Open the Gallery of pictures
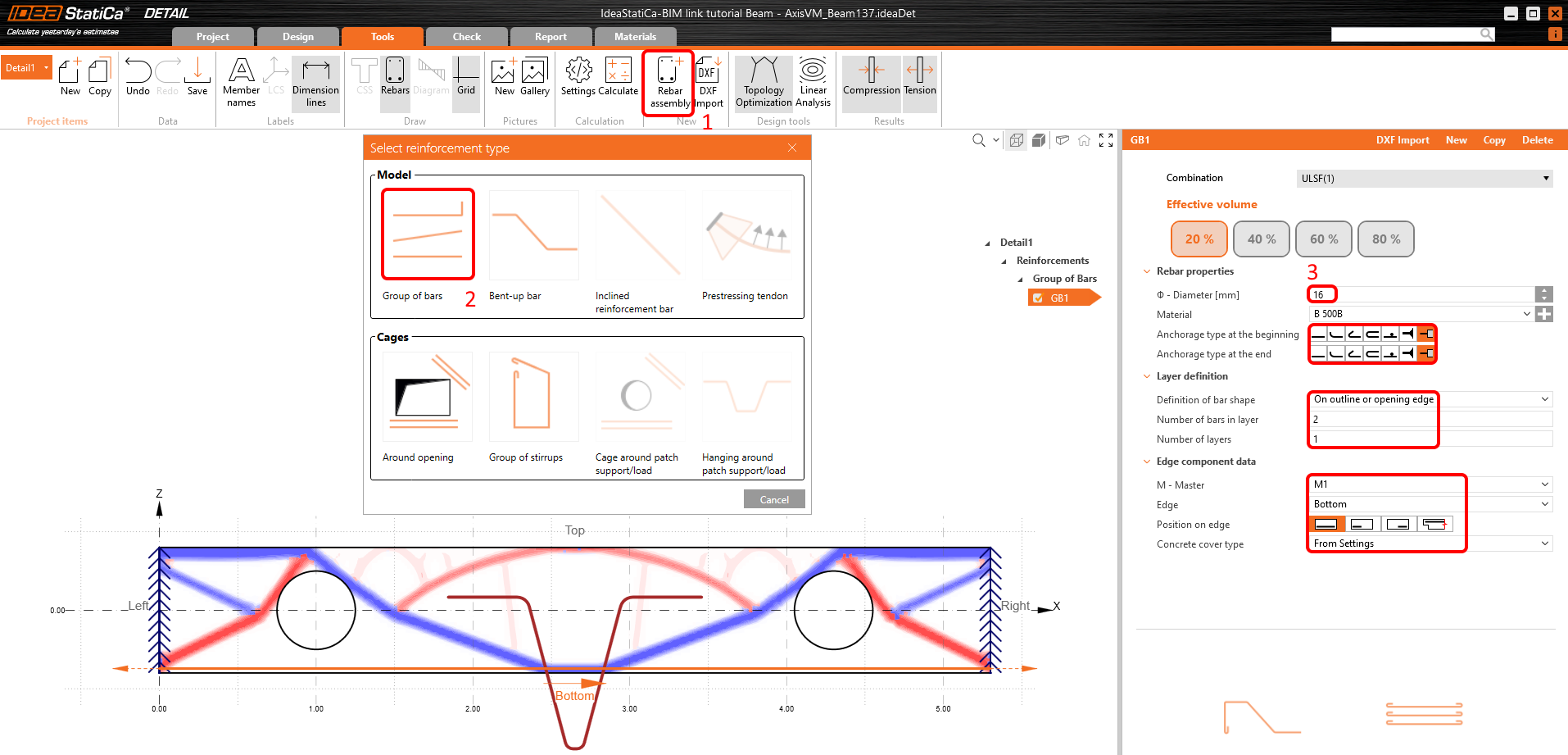This screenshot has height=755, width=1568. (x=534, y=77)
